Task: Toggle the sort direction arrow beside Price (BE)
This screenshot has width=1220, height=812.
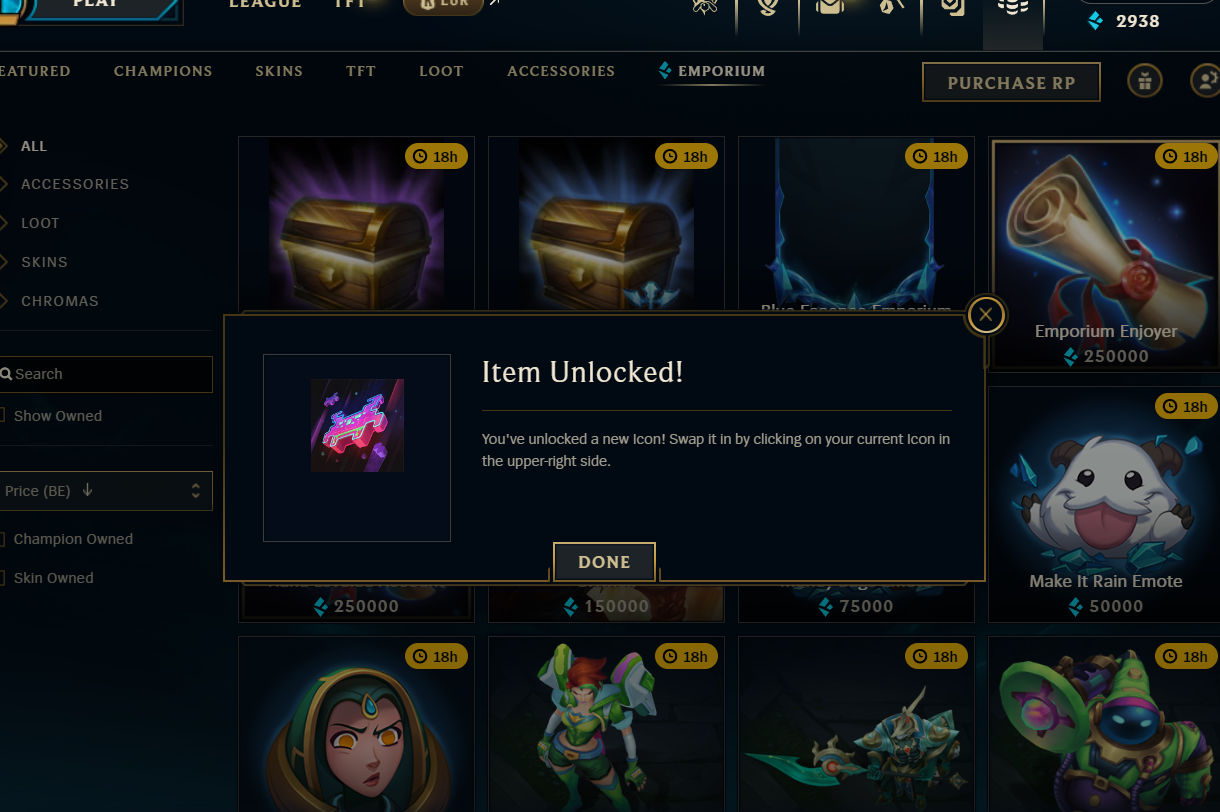Action: pyautogui.click(x=88, y=490)
